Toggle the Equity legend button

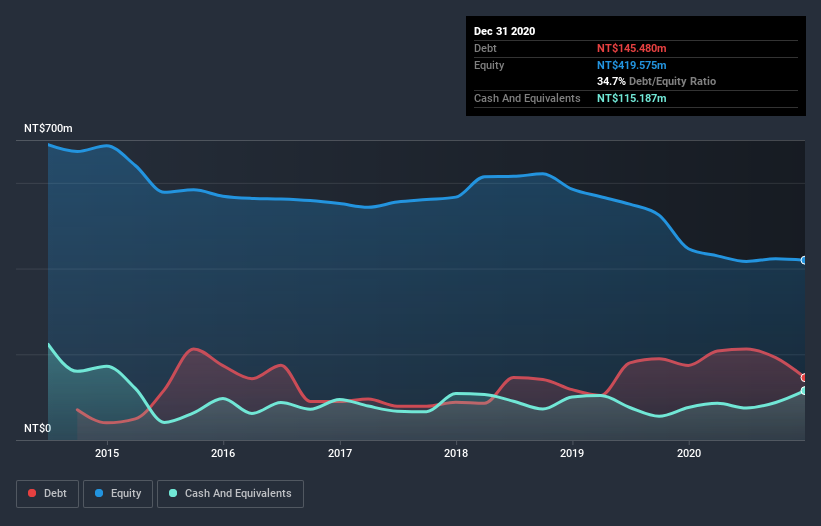118,494
